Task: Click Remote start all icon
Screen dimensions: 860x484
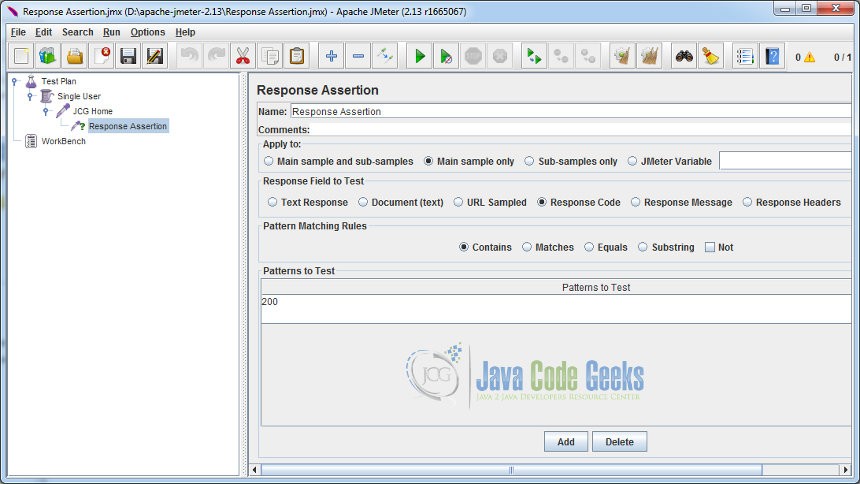Action: pyautogui.click(x=534, y=56)
